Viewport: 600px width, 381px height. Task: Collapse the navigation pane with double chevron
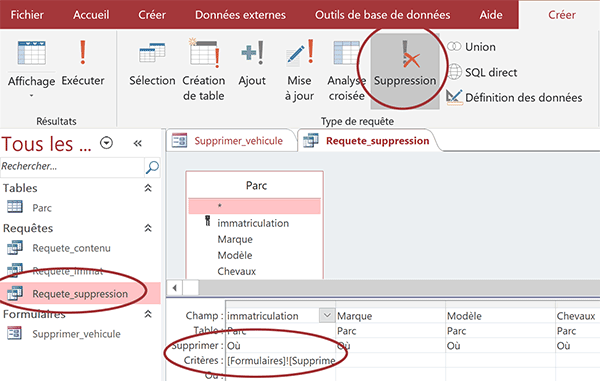click(x=137, y=143)
